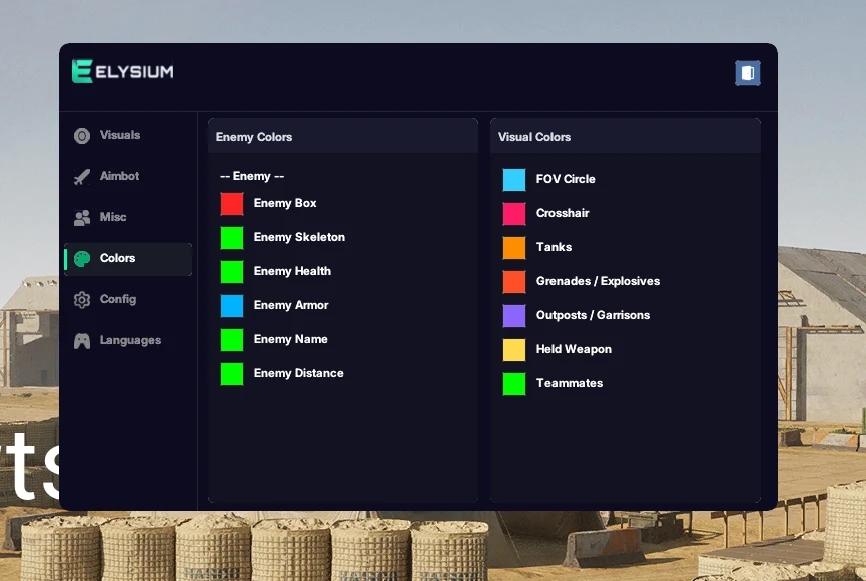The width and height of the screenshot is (866, 581).
Task: Click the Teammates label
Action: tap(569, 383)
